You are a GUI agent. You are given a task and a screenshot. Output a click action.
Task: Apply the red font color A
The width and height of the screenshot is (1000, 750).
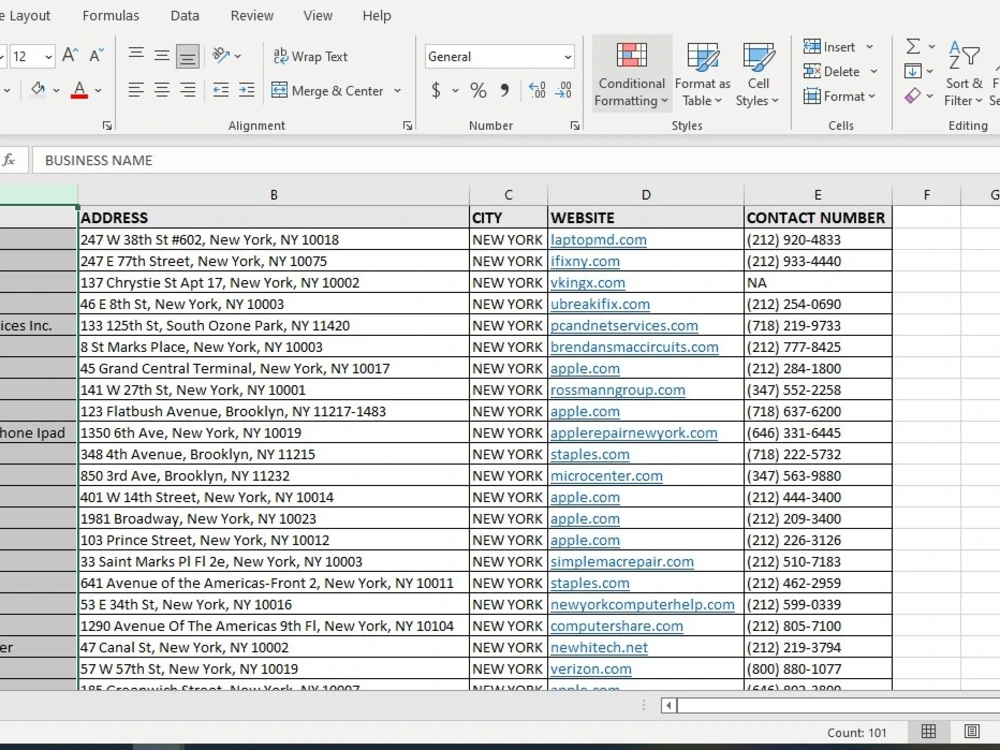tap(79, 90)
